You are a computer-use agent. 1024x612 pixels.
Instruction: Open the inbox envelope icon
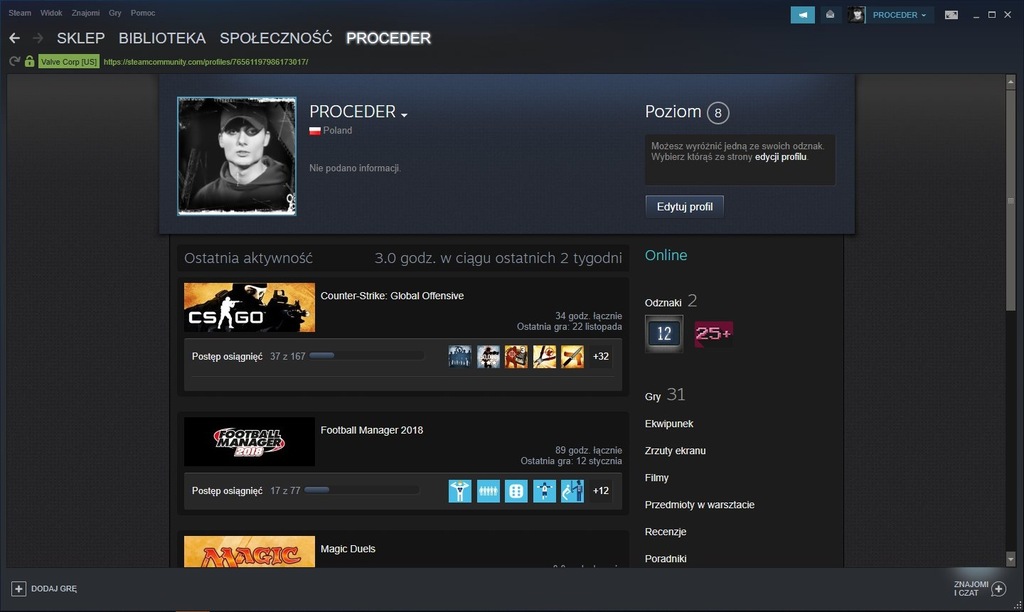coord(830,14)
